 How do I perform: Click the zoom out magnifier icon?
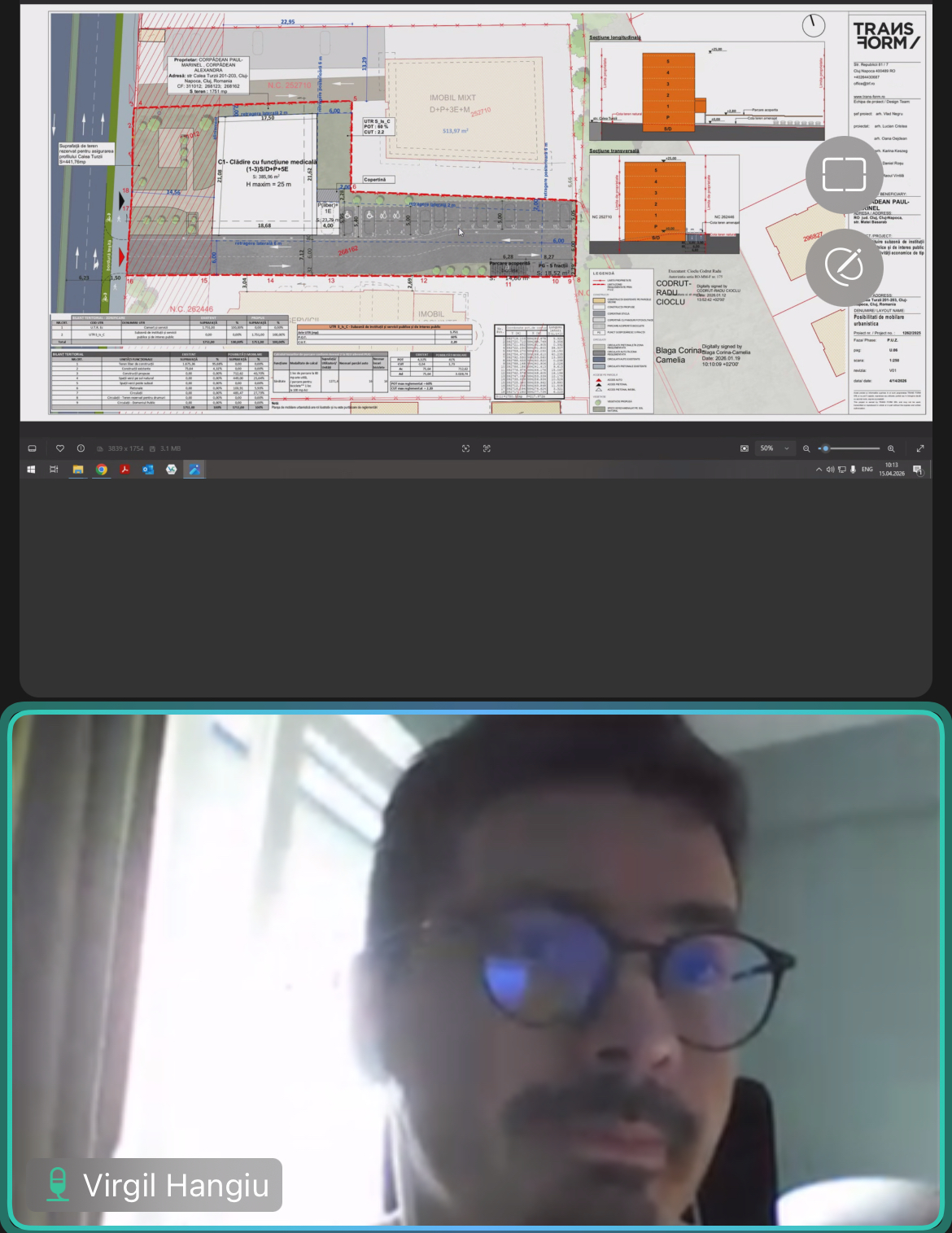point(806,448)
